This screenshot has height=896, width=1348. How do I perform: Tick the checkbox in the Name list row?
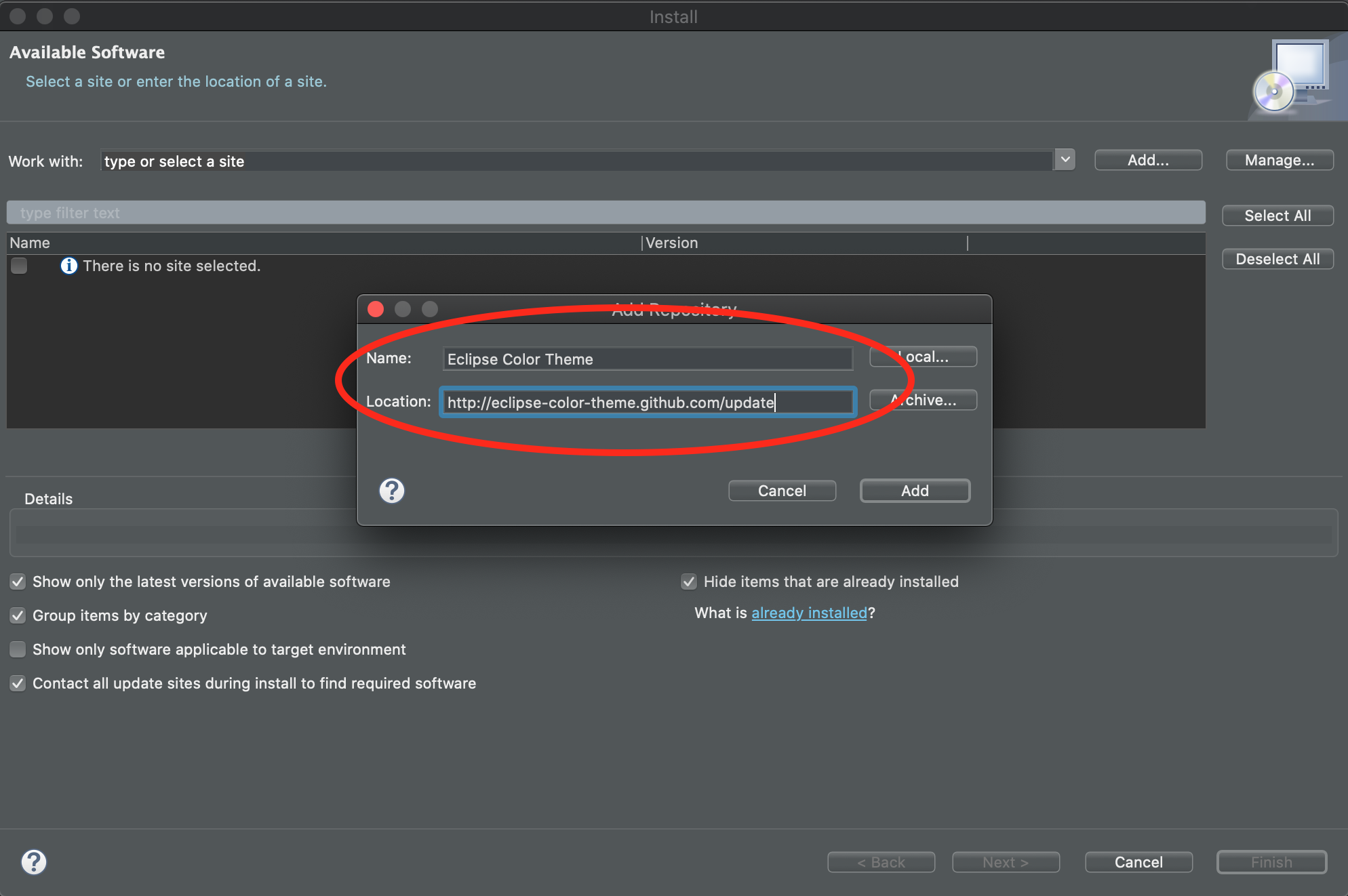click(19, 266)
